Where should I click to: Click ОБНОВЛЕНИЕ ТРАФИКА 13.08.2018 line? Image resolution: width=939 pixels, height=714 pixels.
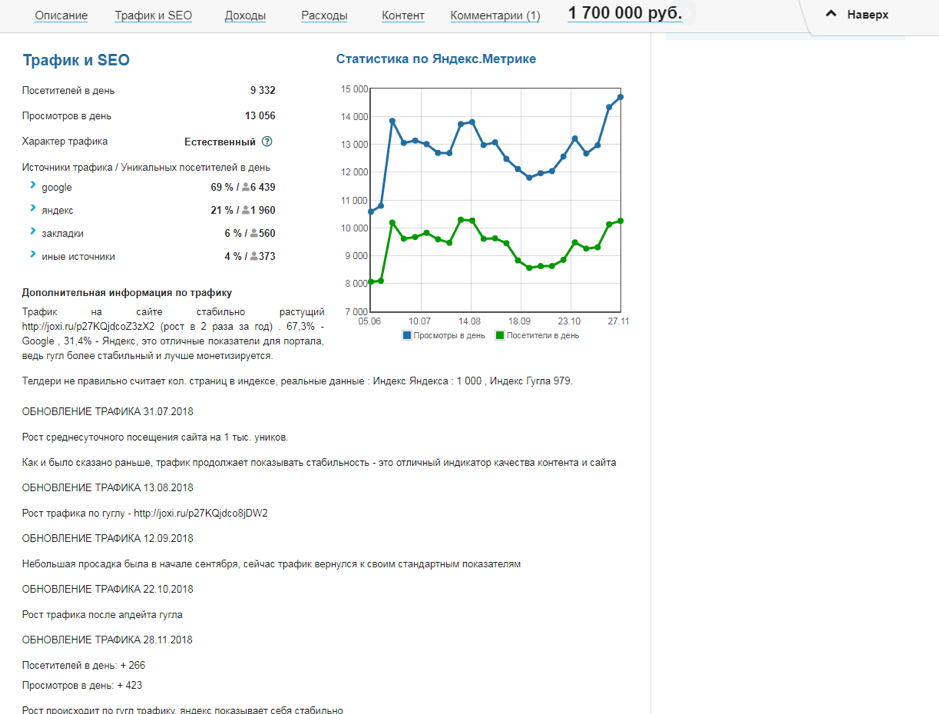click(108, 488)
